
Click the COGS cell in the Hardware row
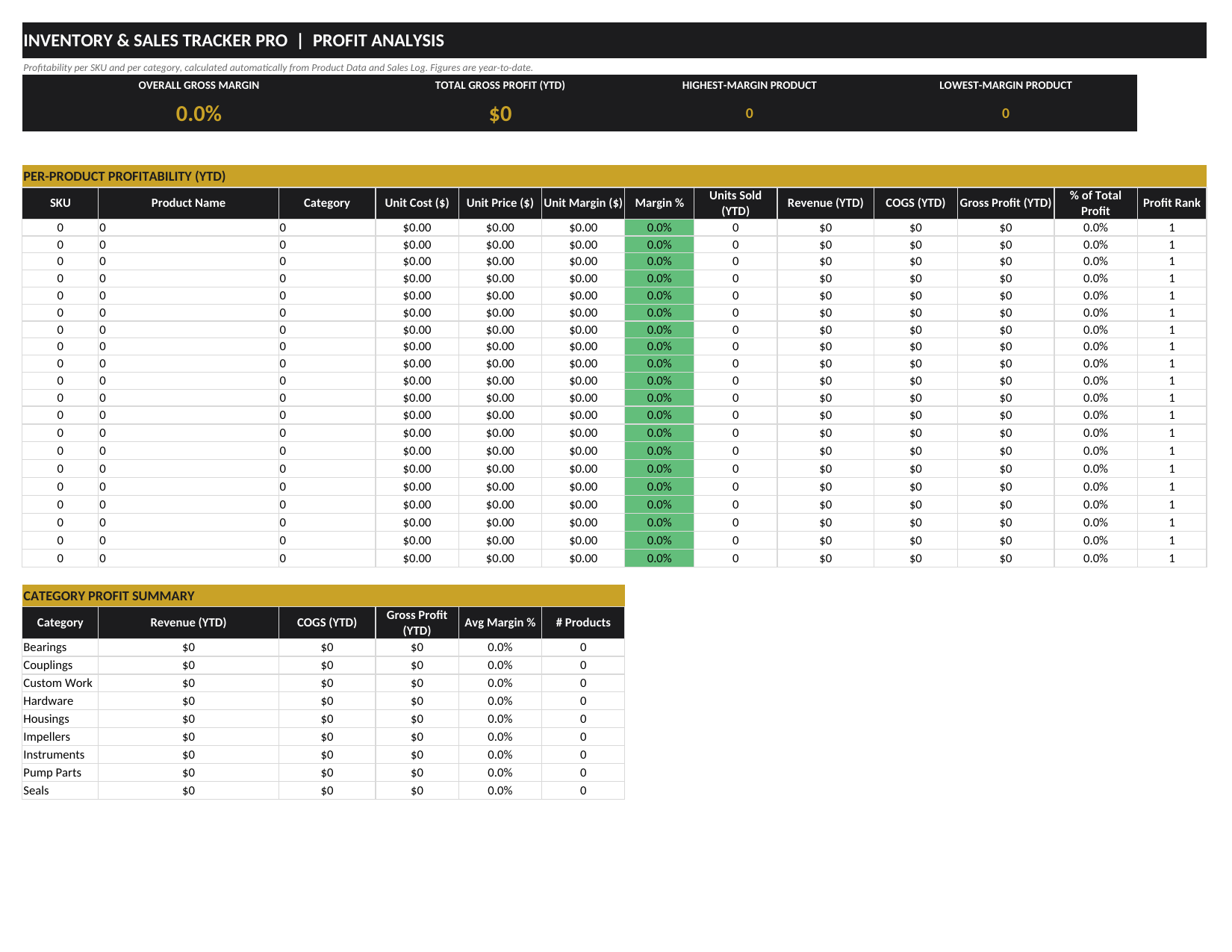pos(327,701)
